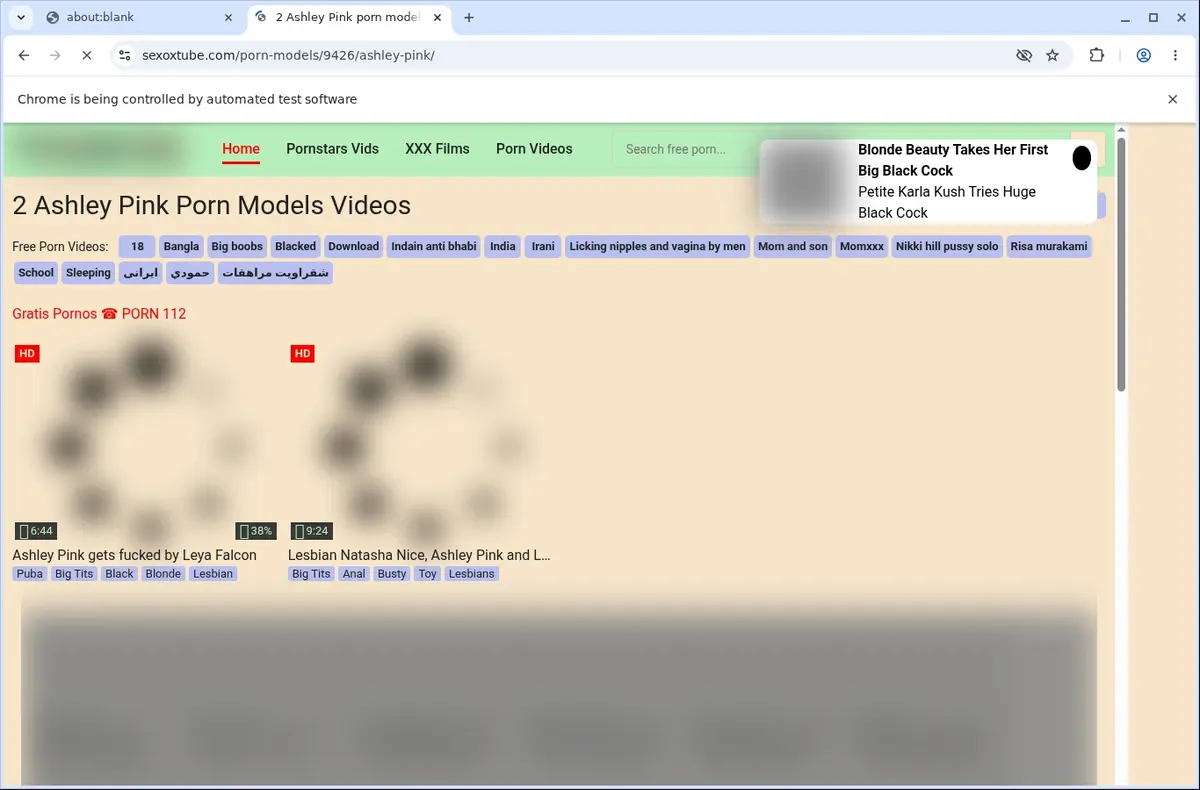Select the Puba tag under first video
Image resolution: width=1200 pixels, height=790 pixels.
tap(30, 574)
